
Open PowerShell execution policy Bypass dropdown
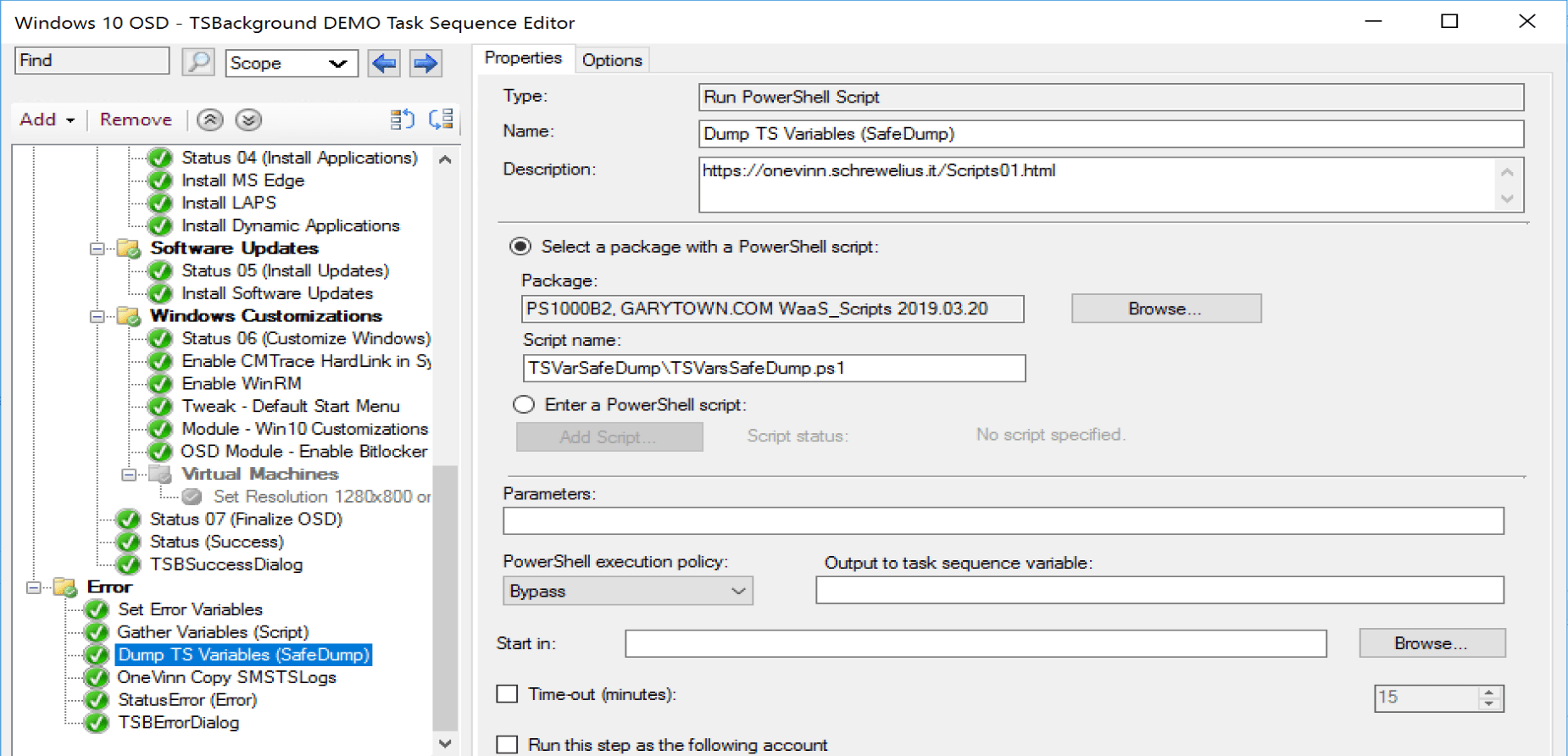pos(628,592)
